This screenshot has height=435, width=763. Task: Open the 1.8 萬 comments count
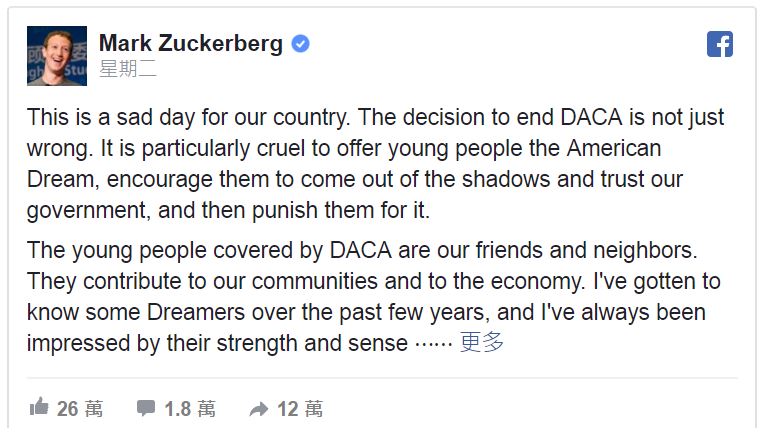point(190,408)
